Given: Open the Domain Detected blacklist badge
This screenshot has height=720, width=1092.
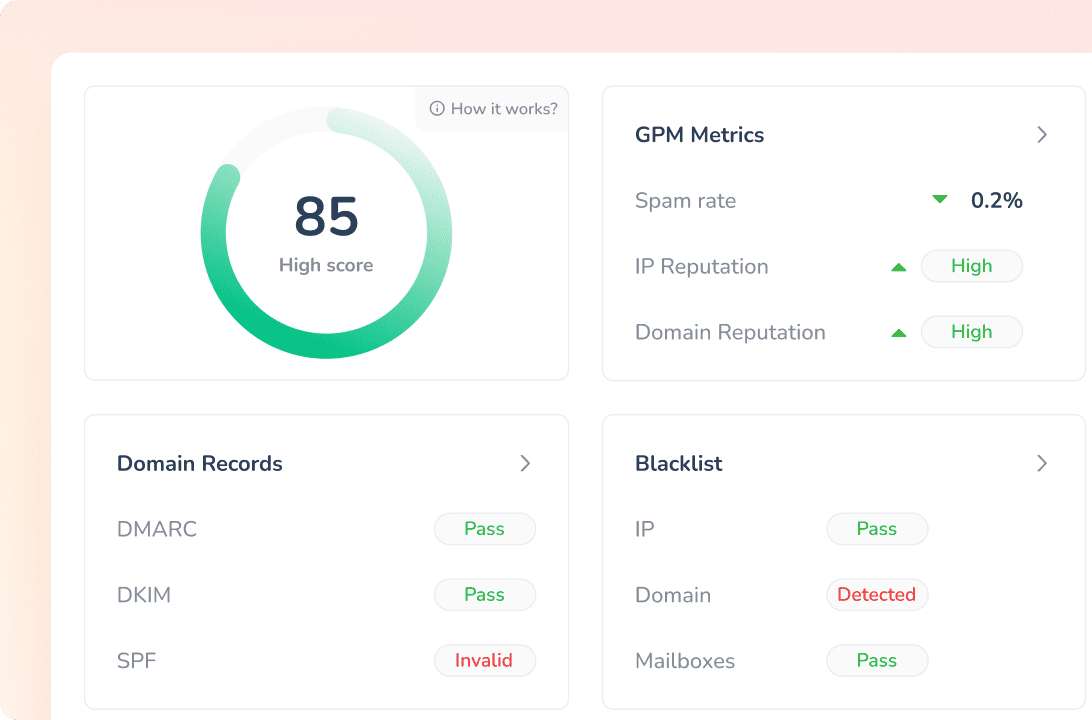Looking at the screenshot, I should tap(877, 595).
